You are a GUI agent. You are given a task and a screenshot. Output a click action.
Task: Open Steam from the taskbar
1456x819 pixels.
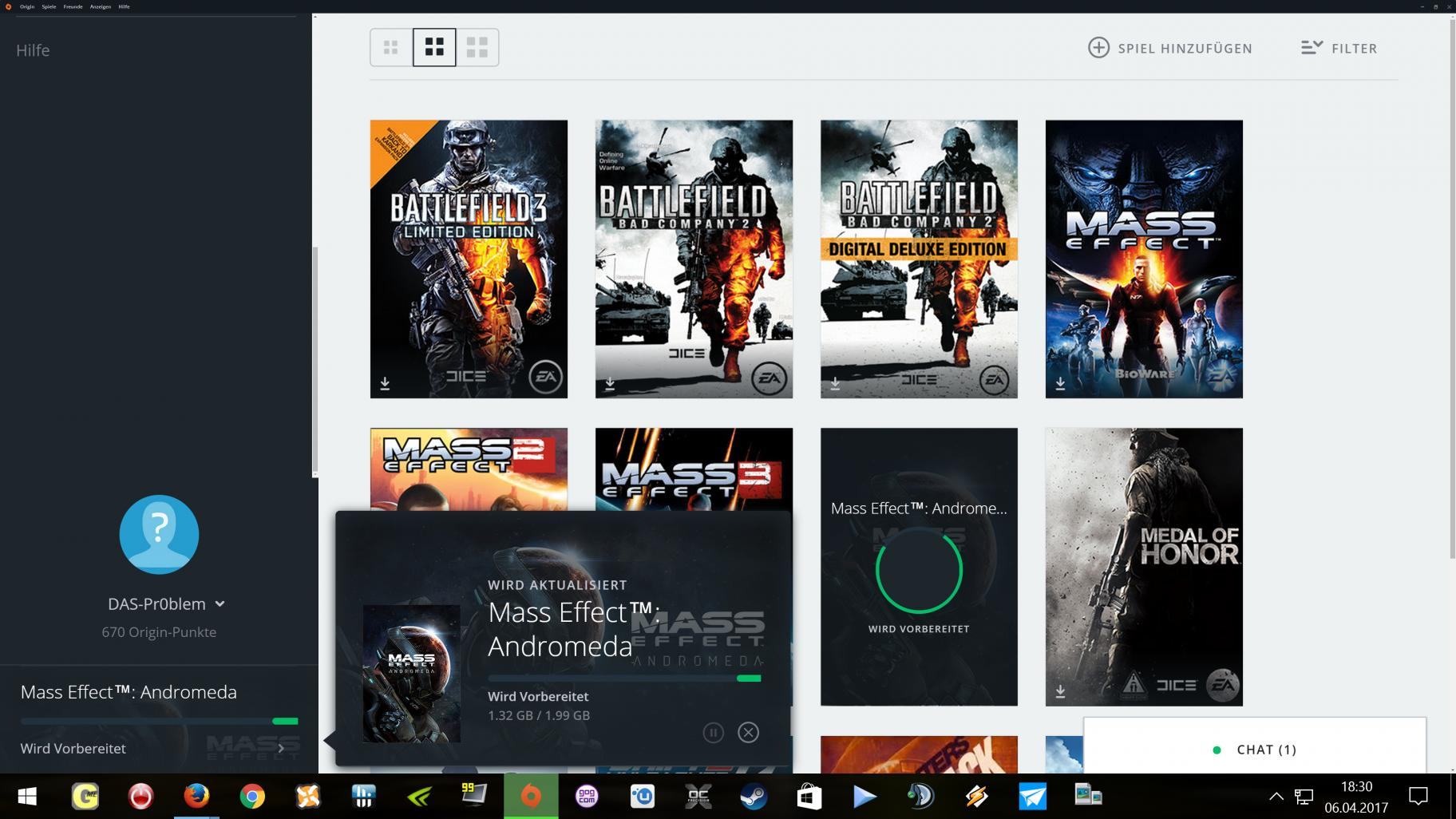pyautogui.click(x=754, y=796)
